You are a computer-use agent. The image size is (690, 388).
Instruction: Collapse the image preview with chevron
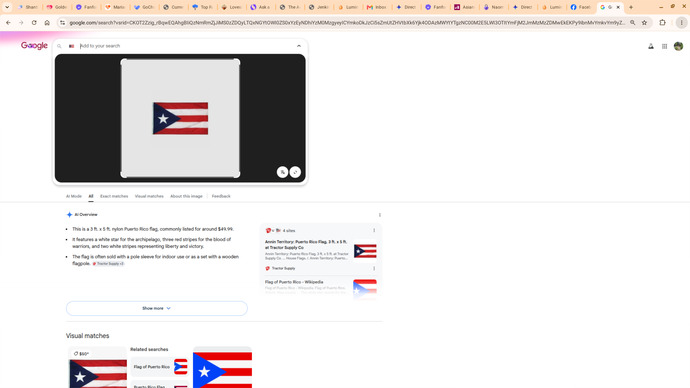tap(299, 46)
